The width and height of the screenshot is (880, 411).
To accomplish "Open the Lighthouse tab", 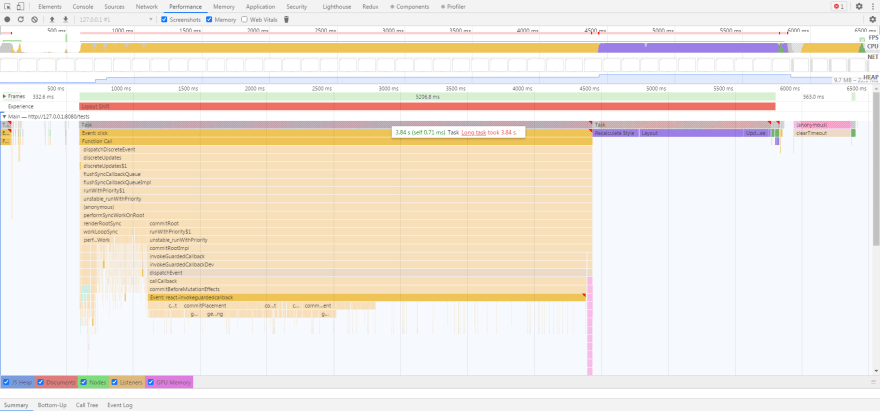I will (336, 7).
